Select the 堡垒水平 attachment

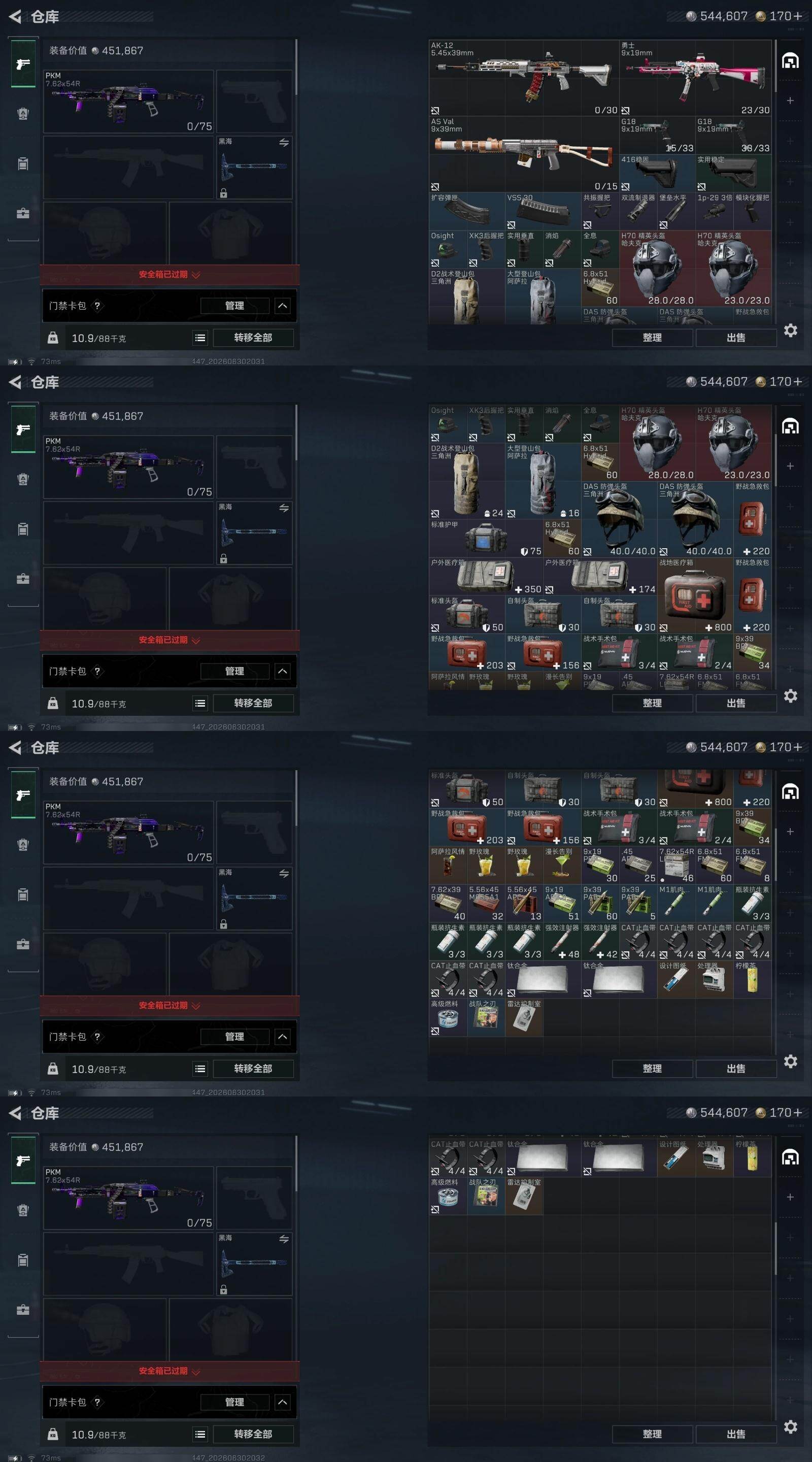pyautogui.click(x=676, y=211)
